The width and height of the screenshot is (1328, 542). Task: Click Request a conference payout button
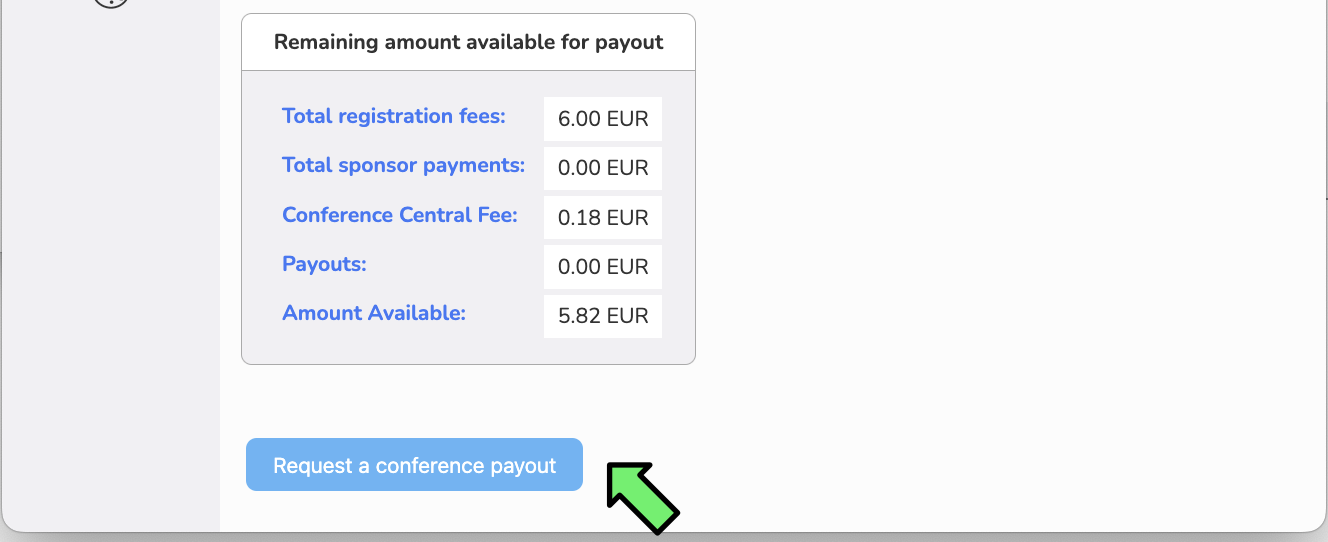(414, 465)
